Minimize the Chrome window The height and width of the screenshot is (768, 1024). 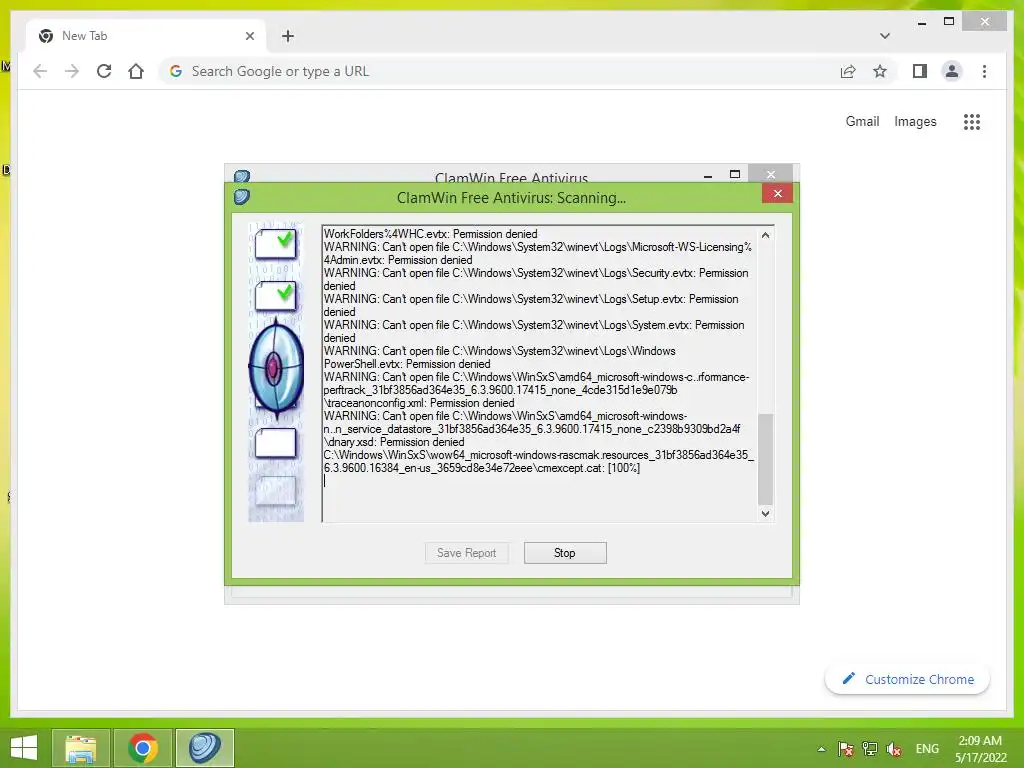click(921, 22)
